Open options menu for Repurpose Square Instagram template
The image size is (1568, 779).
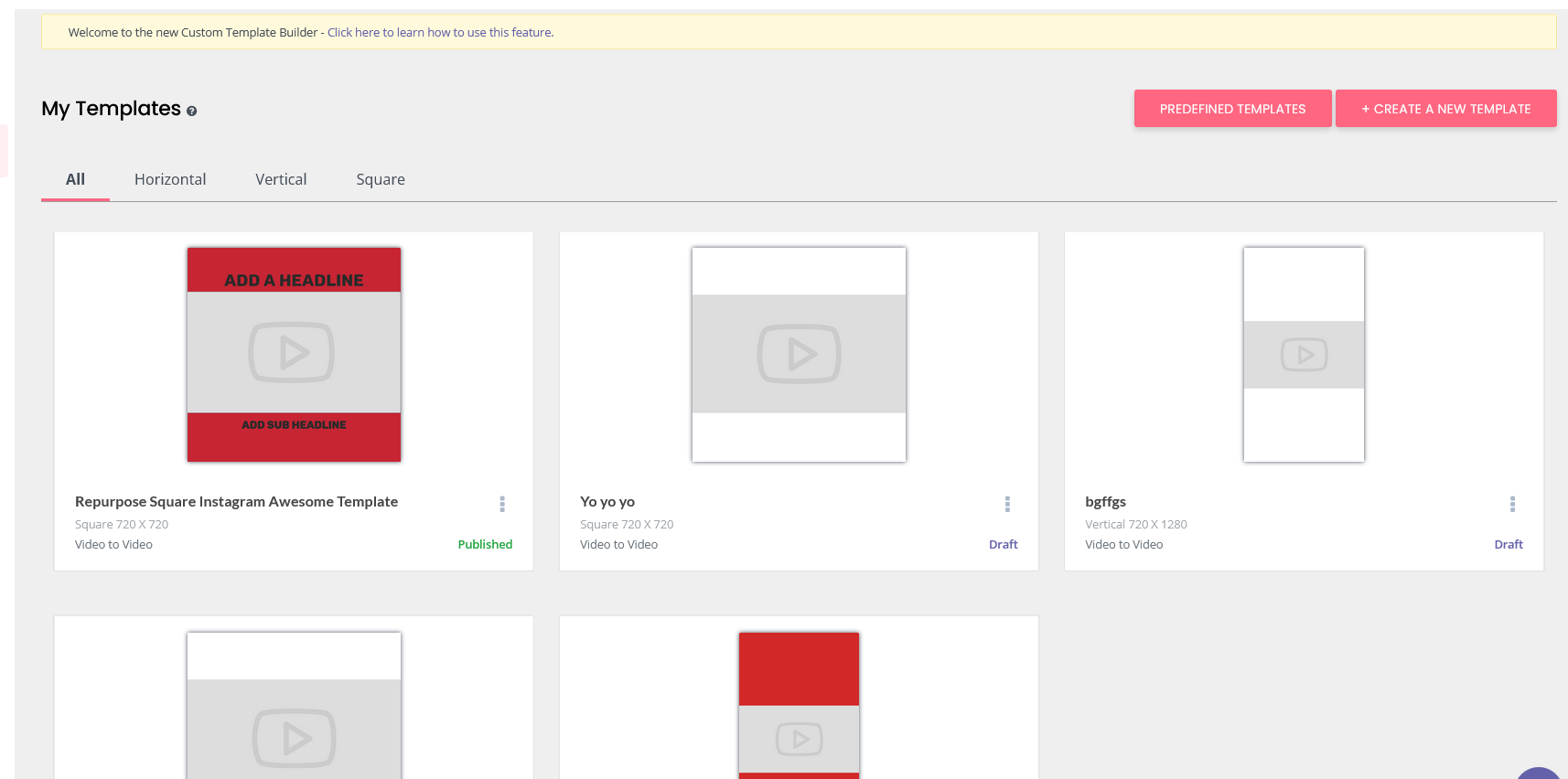(x=501, y=504)
